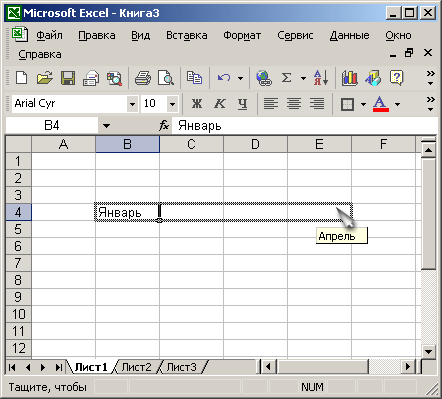
Task: Switch to the Лист3 sheet tab
Action: (x=182, y=367)
